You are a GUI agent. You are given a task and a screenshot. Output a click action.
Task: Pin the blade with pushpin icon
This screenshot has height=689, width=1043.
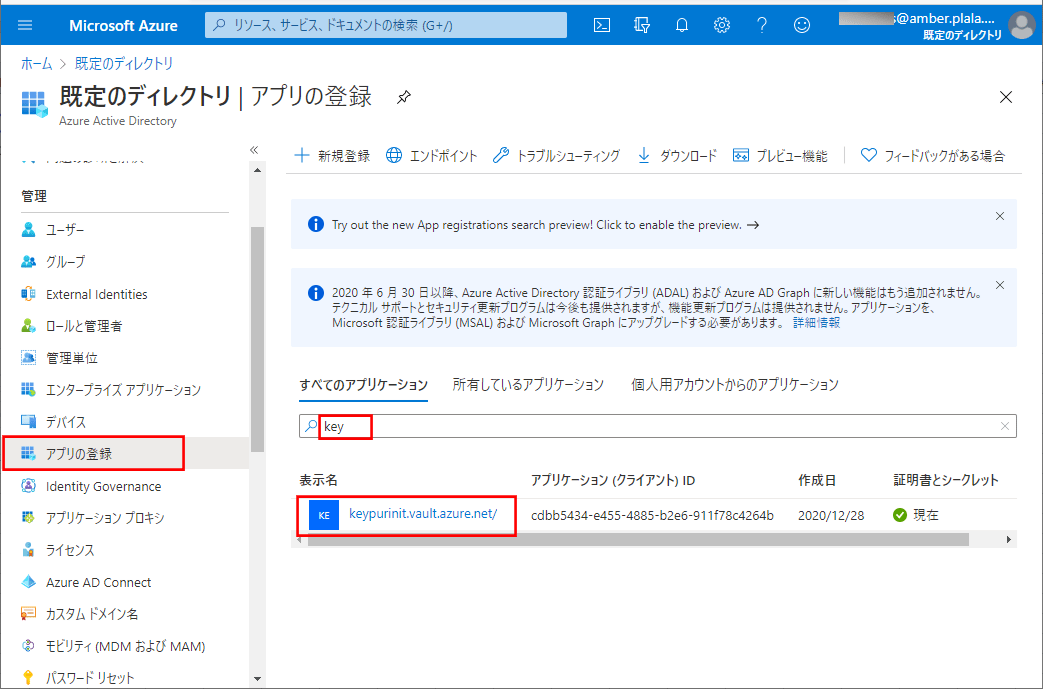tap(403, 97)
